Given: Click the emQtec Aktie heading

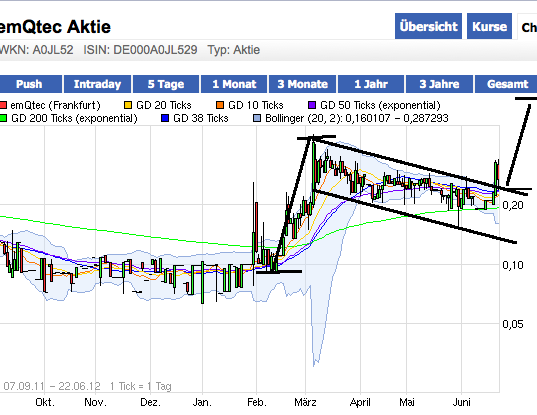Looking at the screenshot, I should pos(55,27).
